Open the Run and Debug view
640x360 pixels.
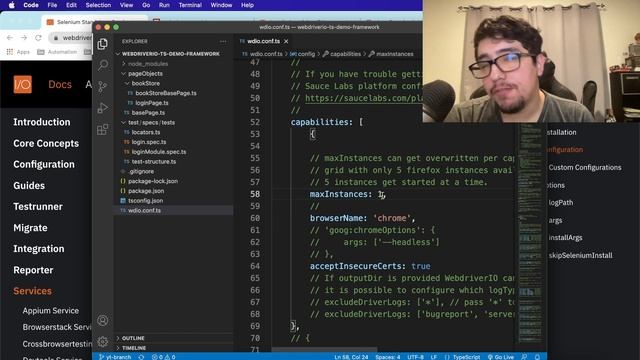102,108
